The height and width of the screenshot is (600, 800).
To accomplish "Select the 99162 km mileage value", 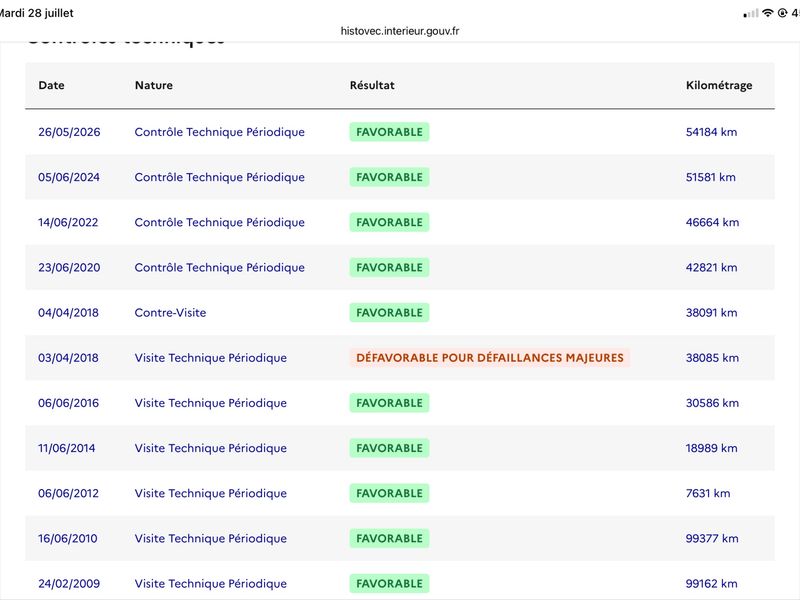I will click(x=711, y=583).
